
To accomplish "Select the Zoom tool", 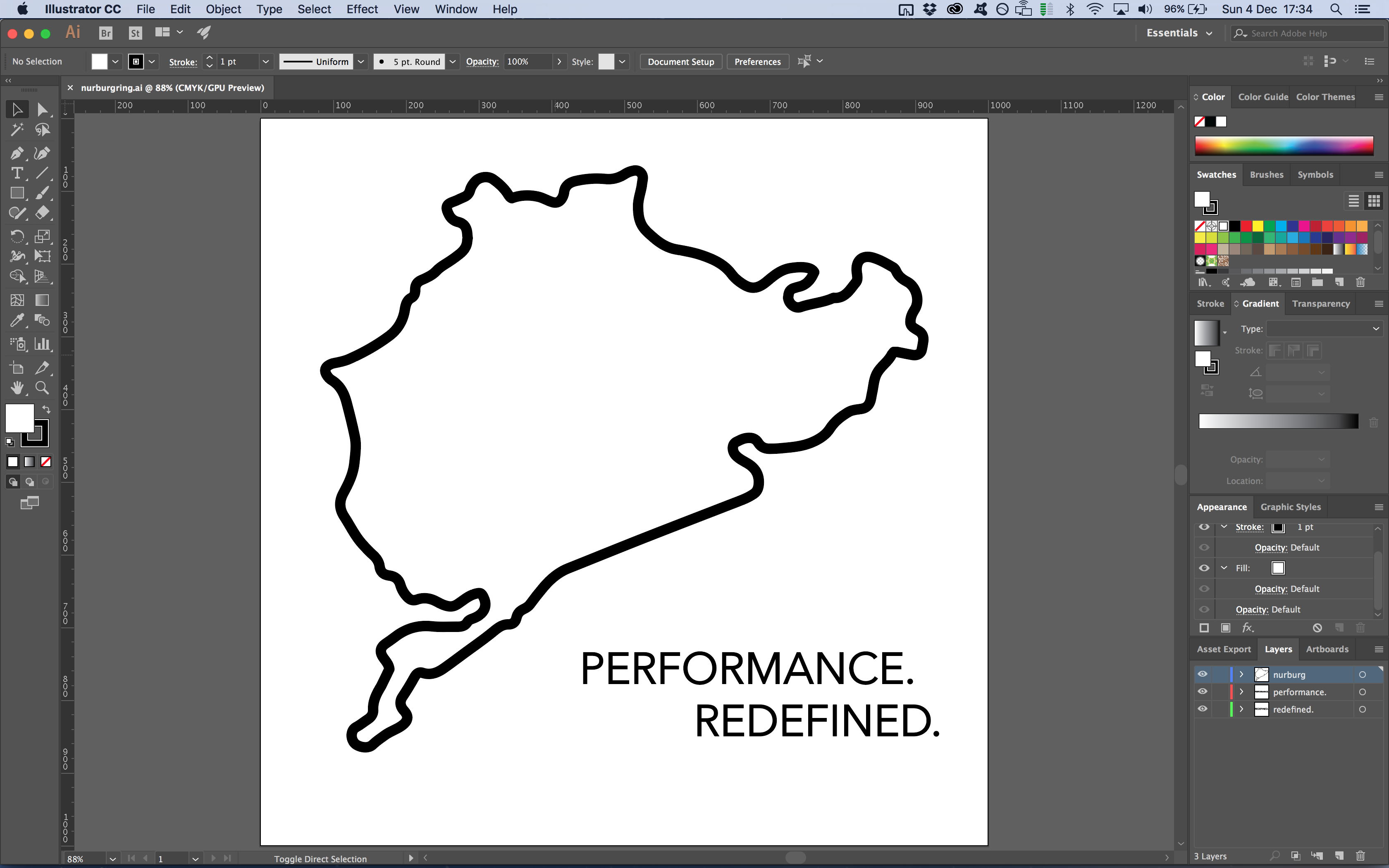I will tap(42, 388).
